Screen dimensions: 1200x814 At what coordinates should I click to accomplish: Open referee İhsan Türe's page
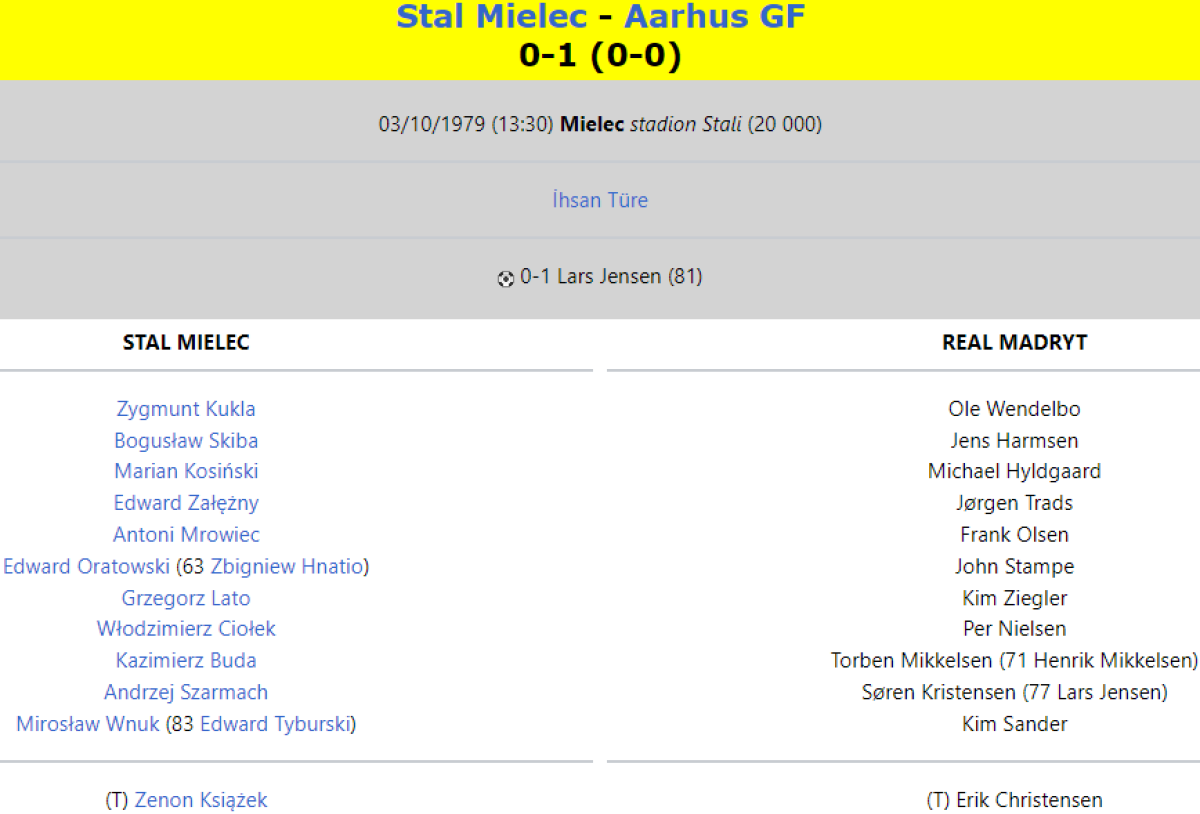600,200
